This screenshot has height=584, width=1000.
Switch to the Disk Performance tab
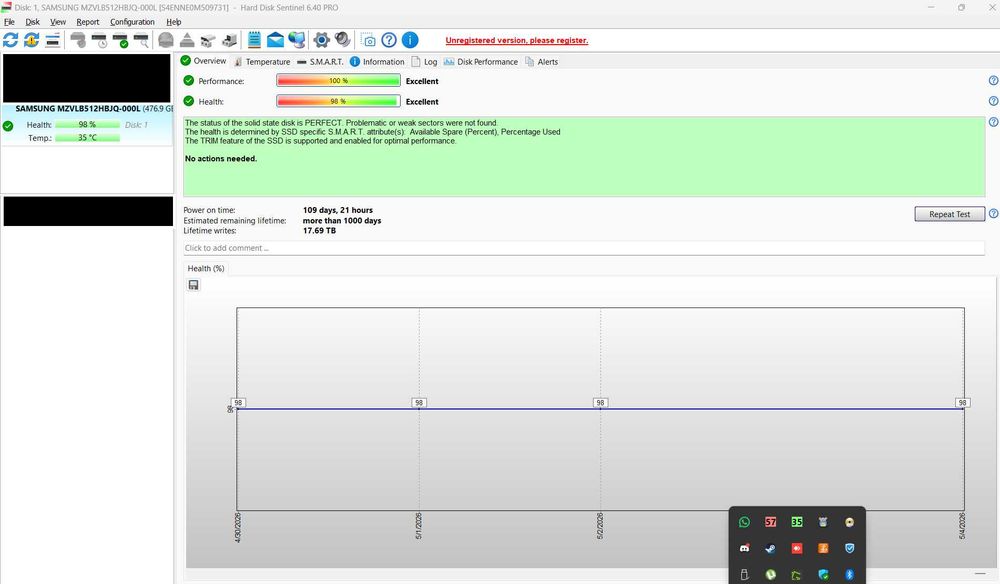point(481,62)
